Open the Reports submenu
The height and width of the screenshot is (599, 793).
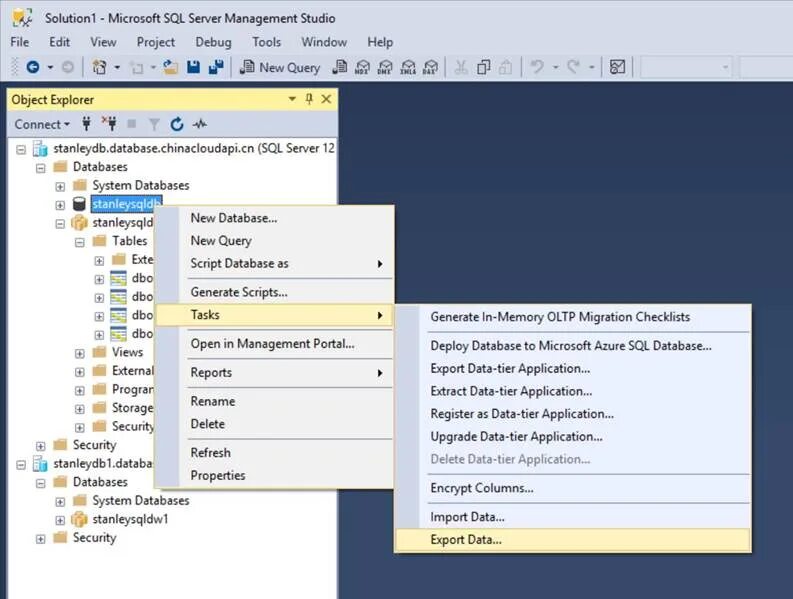pos(275,373)
